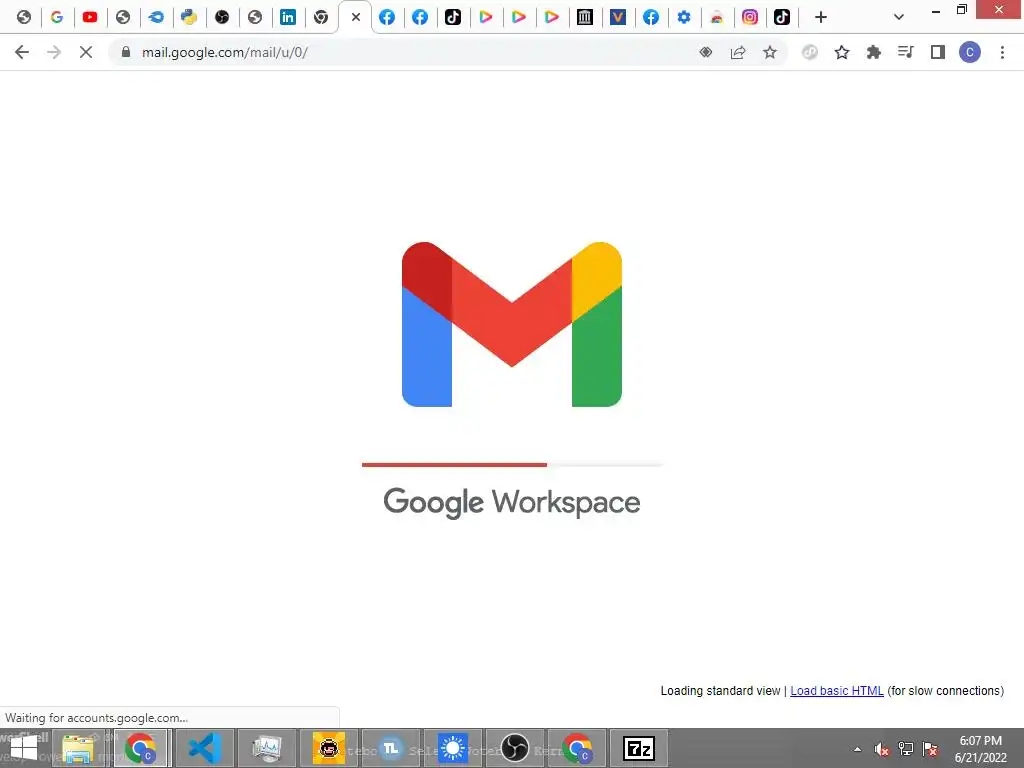1024x768 pixels.
Task: Open network status tray icon
Action: (906, 749)
